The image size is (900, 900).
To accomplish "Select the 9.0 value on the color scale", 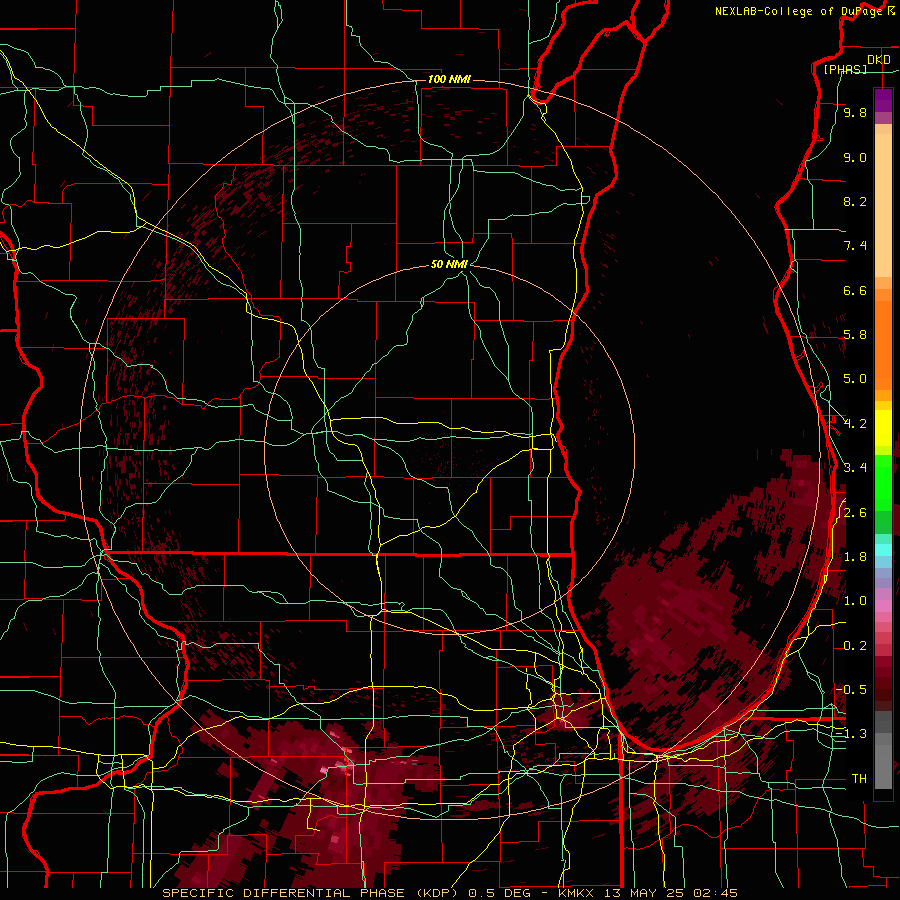I will [855, 157].
